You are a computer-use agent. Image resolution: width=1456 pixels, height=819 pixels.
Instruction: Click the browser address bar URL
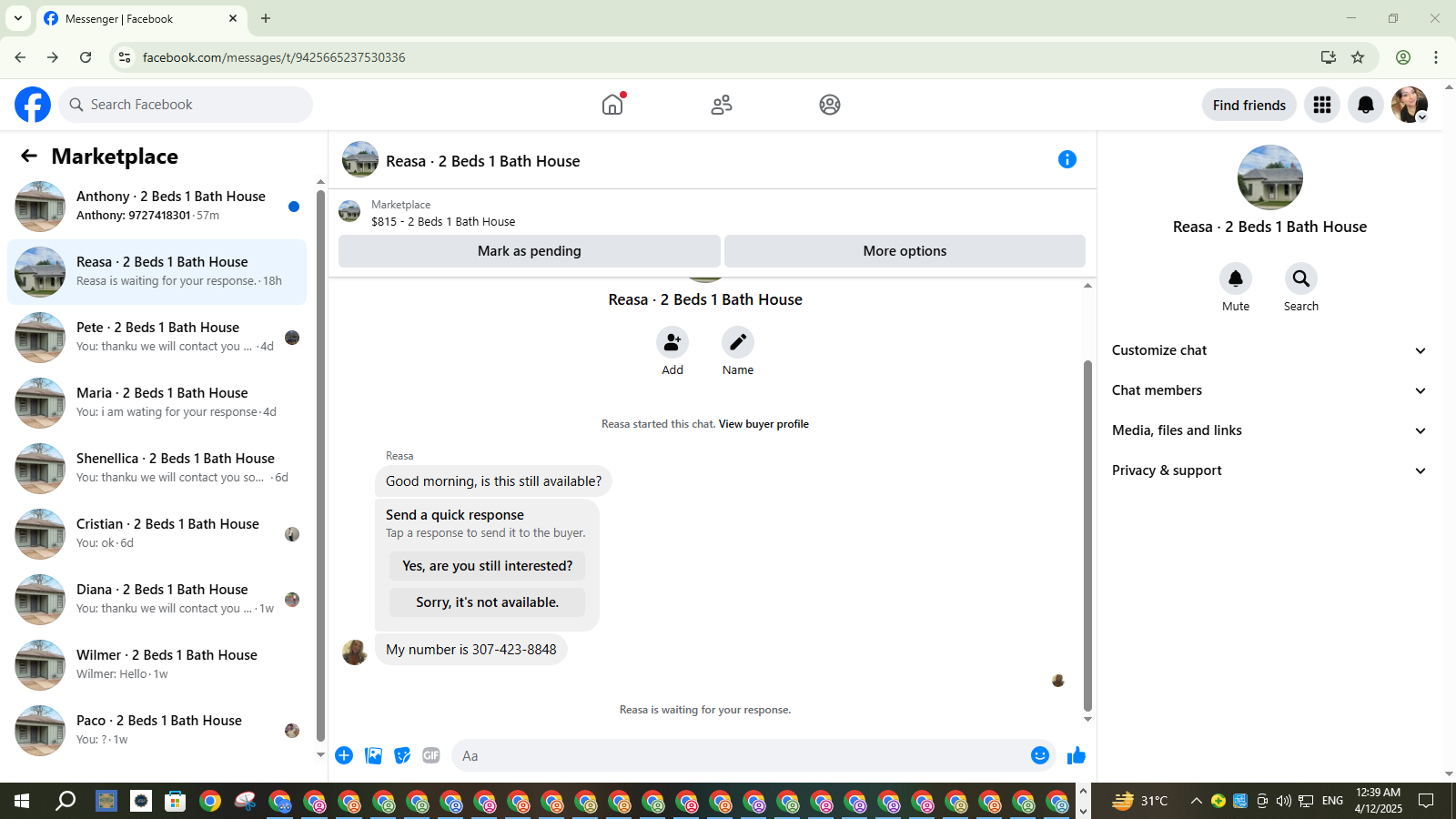(274, 57)
